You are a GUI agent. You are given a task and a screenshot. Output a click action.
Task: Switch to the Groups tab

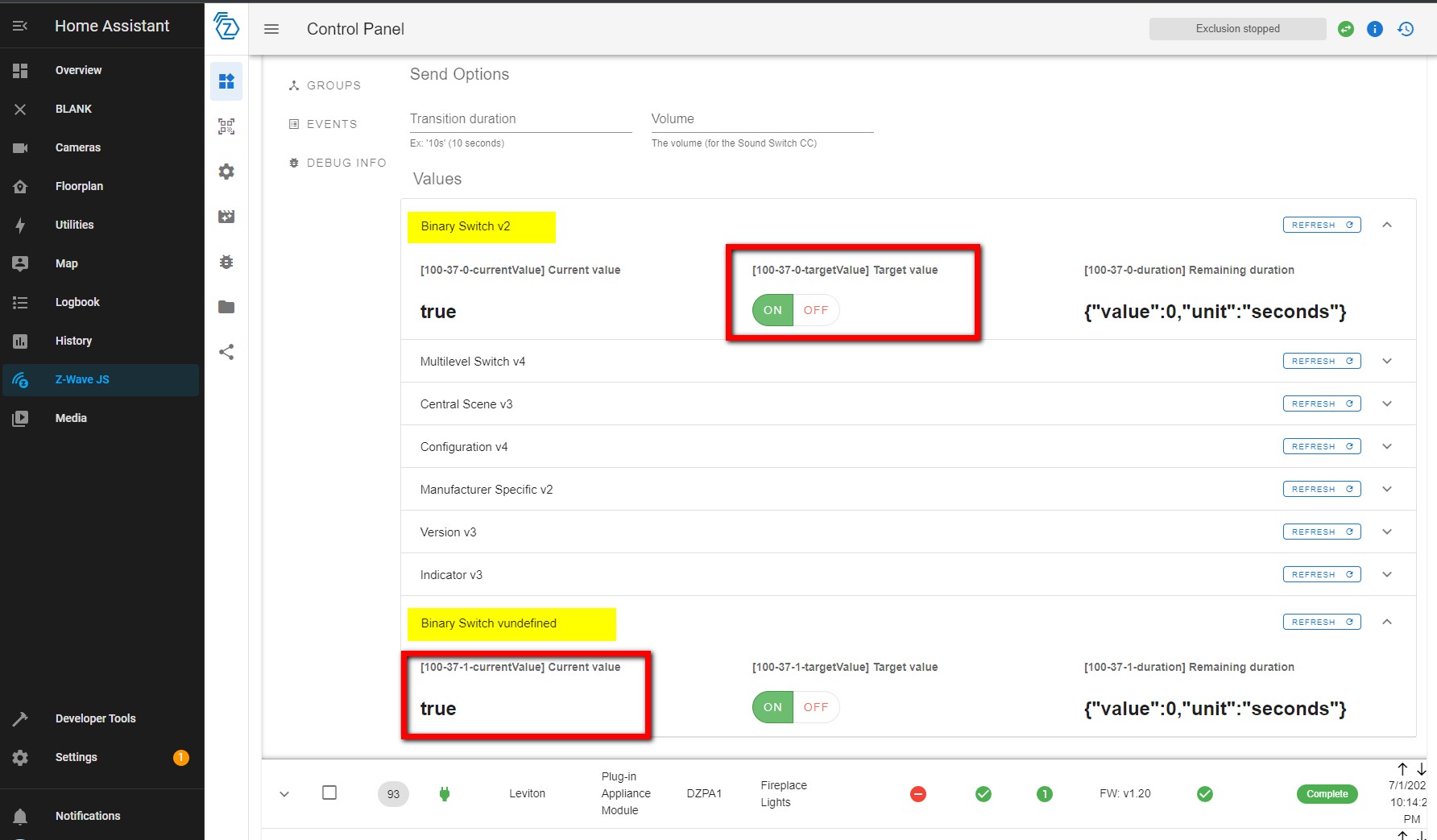(x=325, y=85)
